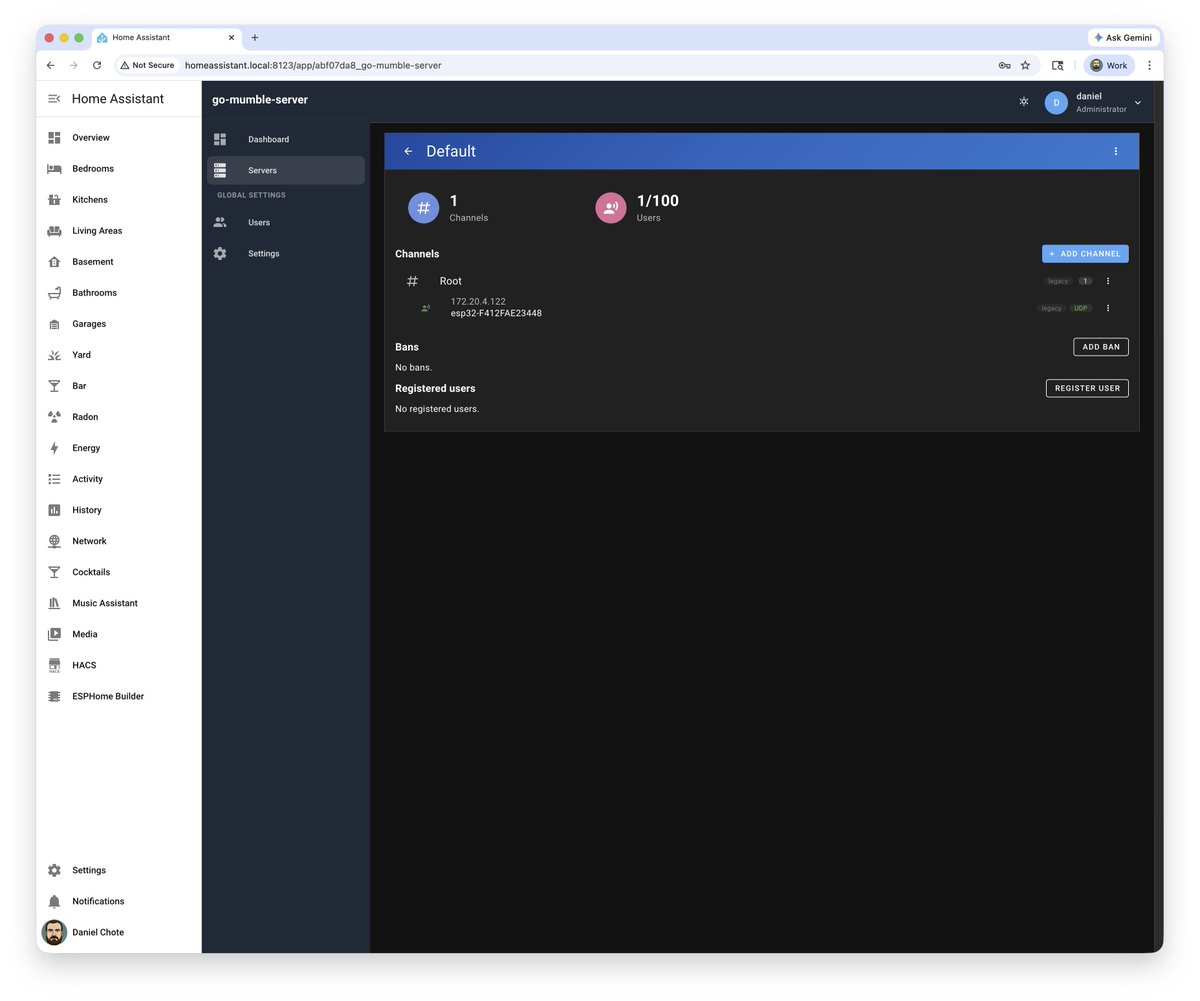Click the Music Assistant library icon

coord(54,603)
